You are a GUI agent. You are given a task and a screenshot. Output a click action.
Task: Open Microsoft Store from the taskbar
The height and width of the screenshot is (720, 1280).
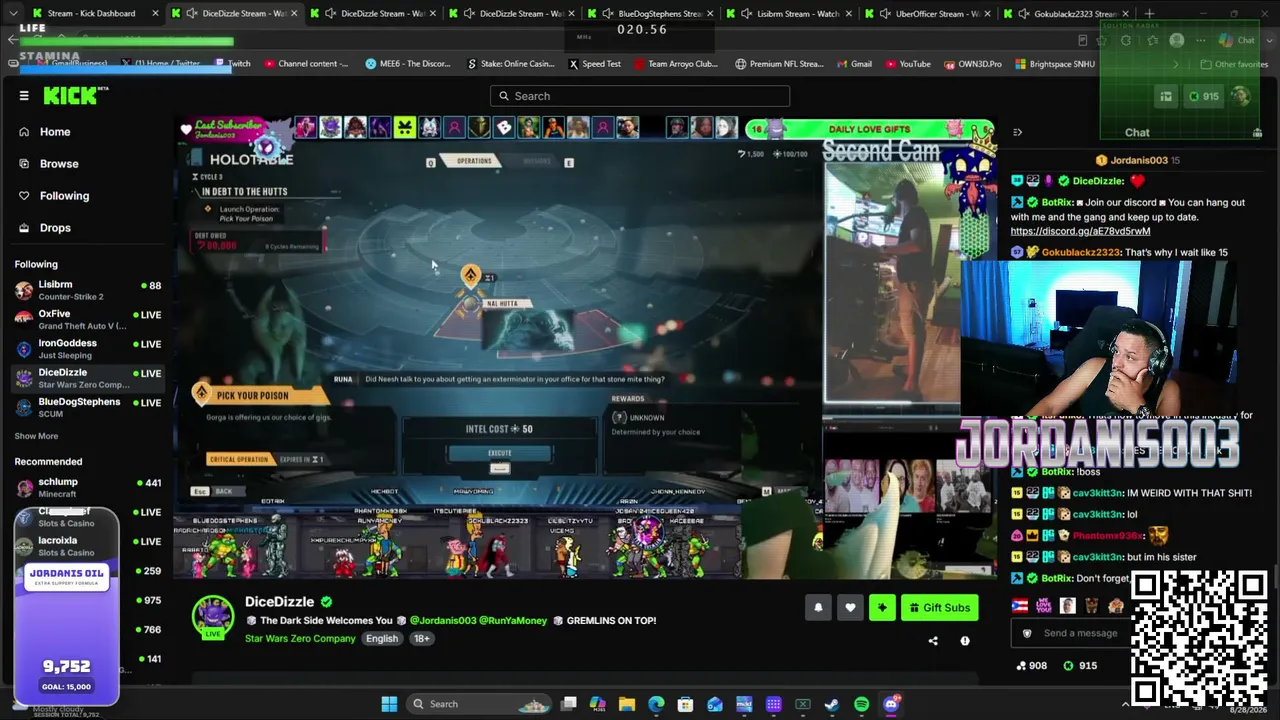685,704
